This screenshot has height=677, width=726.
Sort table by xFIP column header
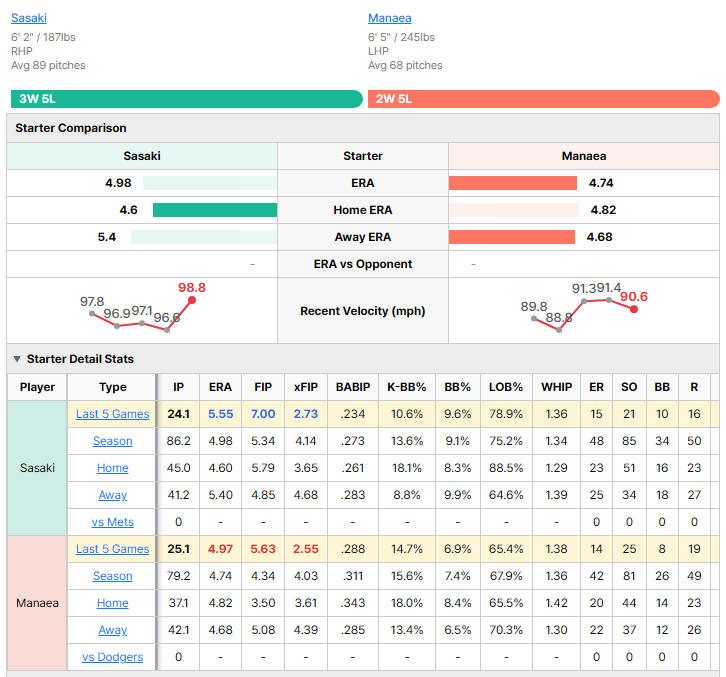pos(306,387)
